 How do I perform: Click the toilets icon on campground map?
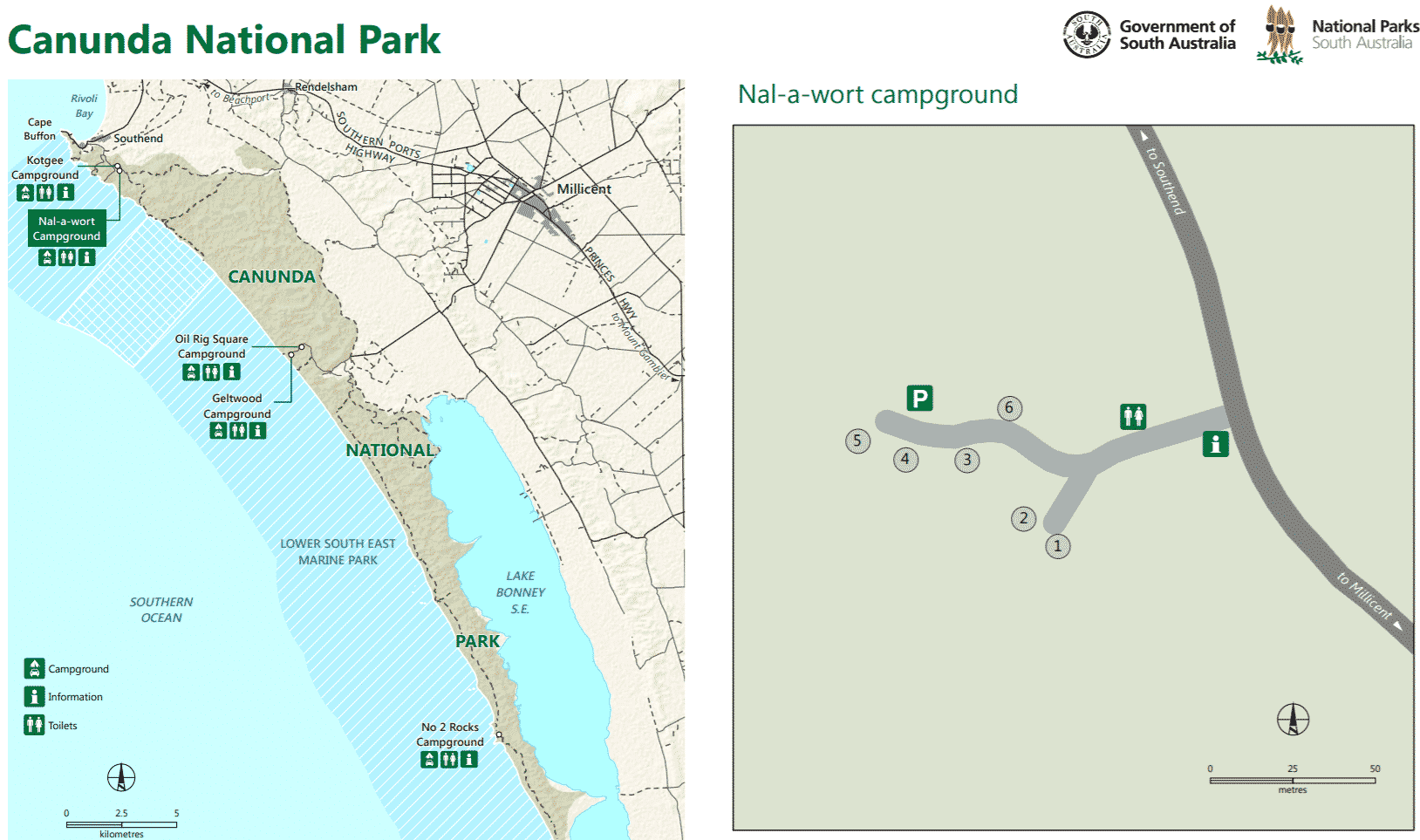click(x=1133, y=416)
